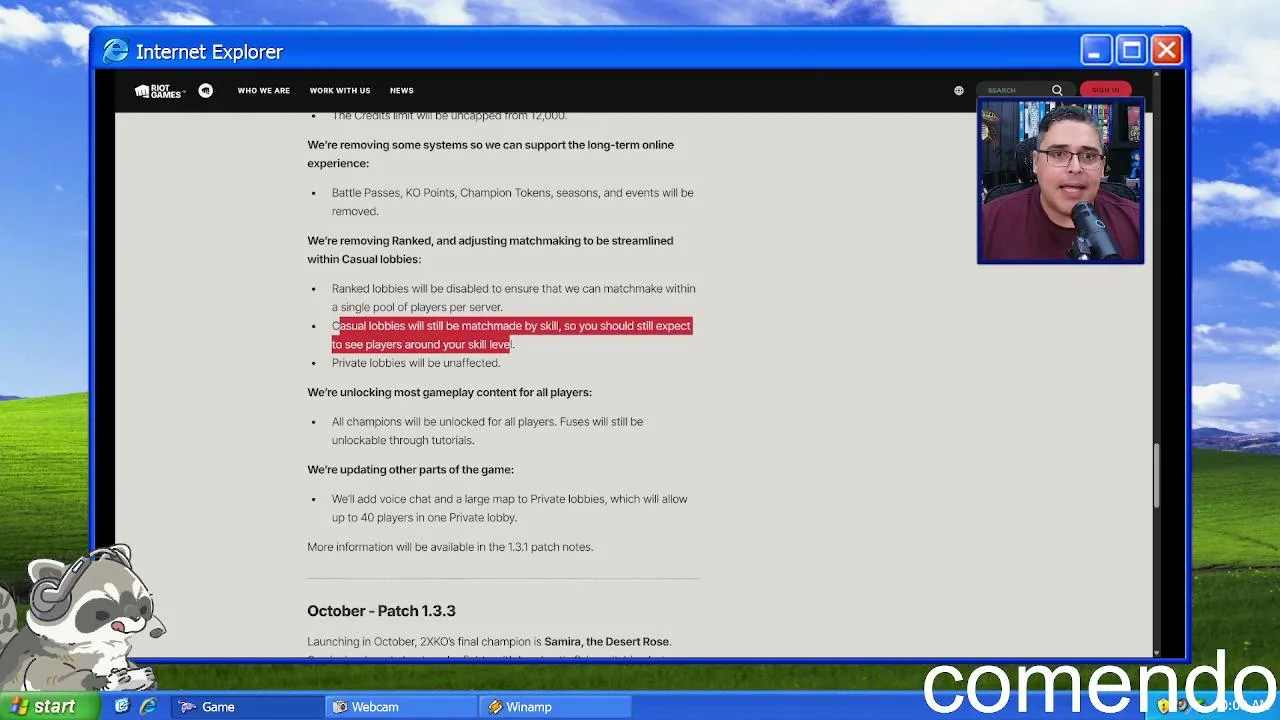Click the Internet Explorer title bar logo

pyautogui.click(x=116, y=51)
